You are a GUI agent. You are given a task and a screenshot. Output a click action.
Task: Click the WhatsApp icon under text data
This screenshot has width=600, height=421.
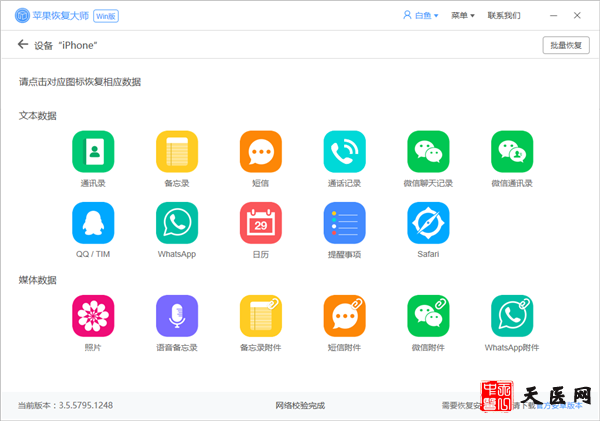click(x=177, y=223)
